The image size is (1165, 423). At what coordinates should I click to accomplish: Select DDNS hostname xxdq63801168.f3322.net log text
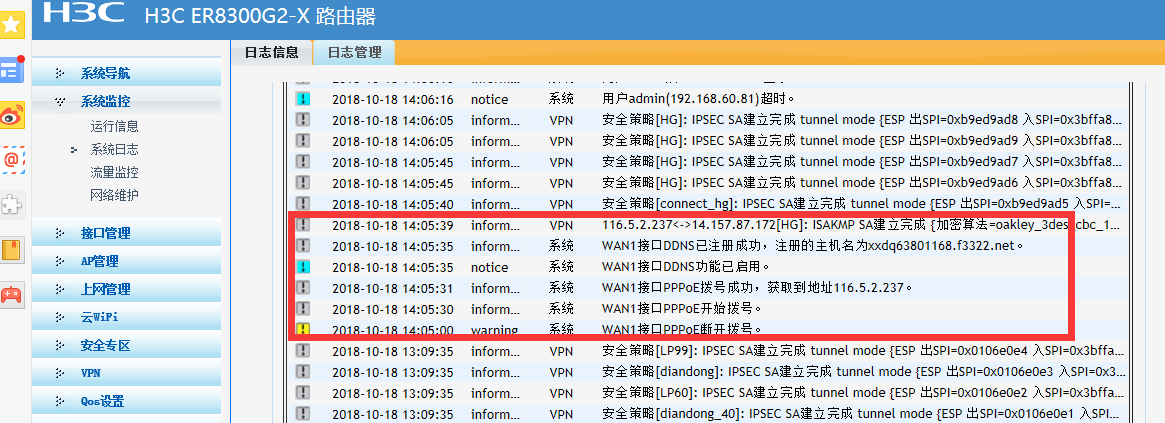(813, 245)
